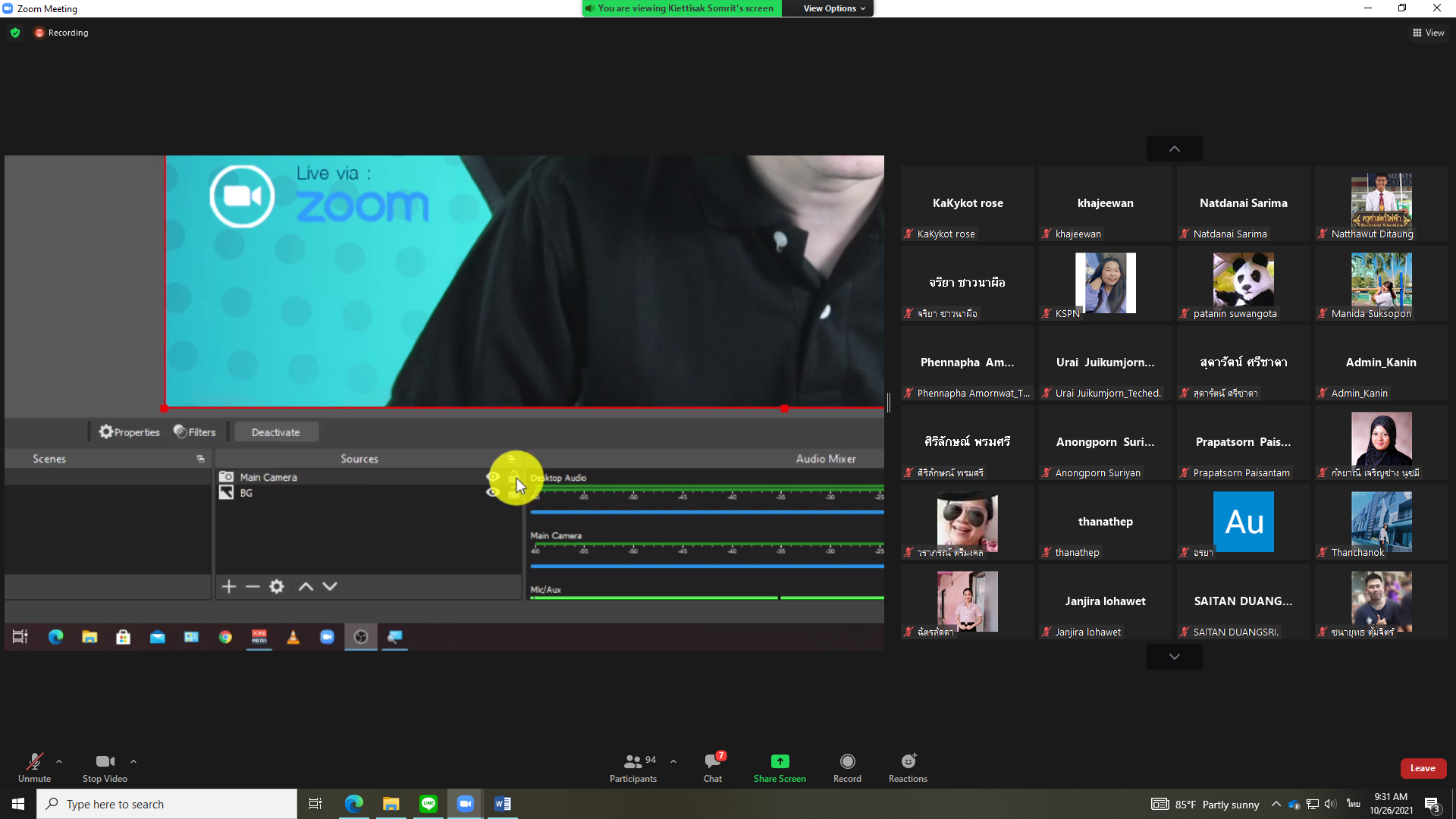
Task: Open source settings gear icon
Action: click(277, 586)
